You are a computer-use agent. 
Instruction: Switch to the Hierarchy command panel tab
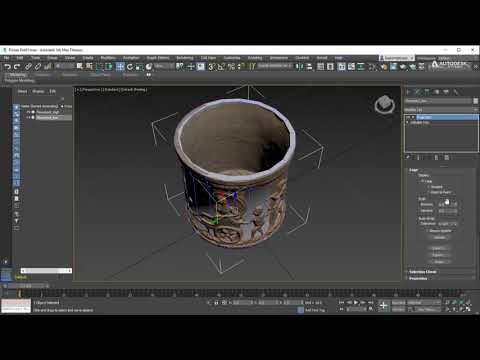tap(428, 92)
